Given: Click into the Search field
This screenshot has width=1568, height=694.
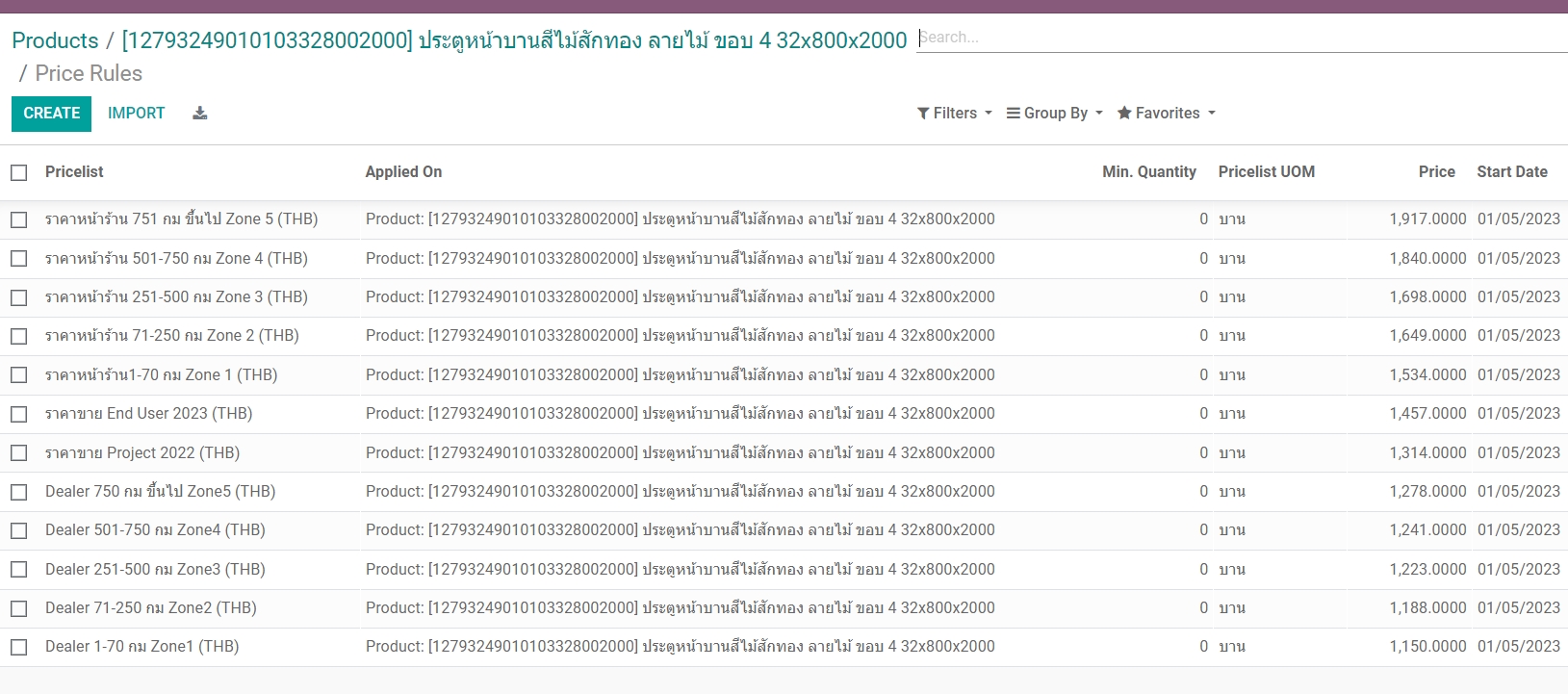Looking at the screenshot, I should click(1240, 38).
